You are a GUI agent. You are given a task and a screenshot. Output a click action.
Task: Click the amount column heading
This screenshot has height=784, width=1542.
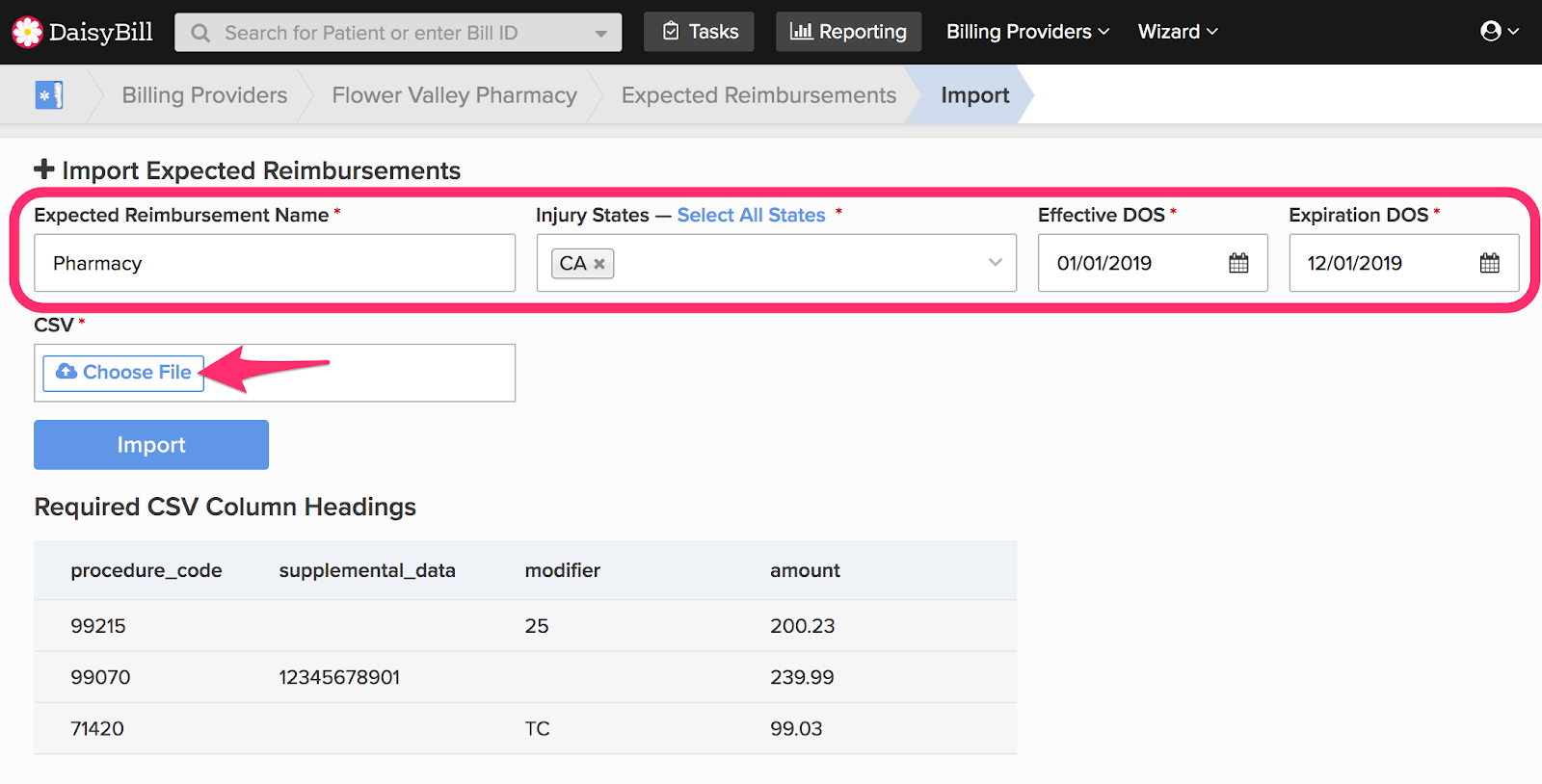tap(805, 570)
